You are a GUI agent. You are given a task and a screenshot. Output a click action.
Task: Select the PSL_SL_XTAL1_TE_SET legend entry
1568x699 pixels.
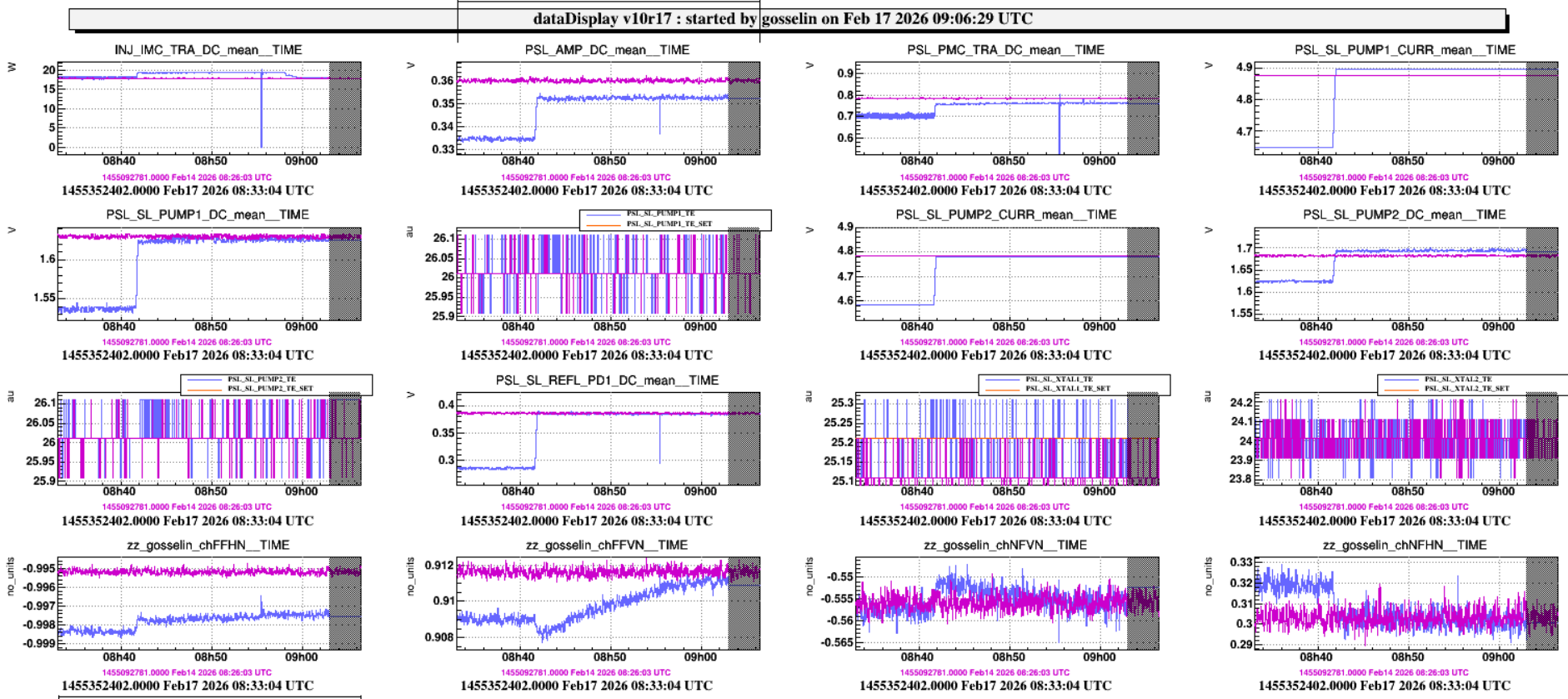1070,389
